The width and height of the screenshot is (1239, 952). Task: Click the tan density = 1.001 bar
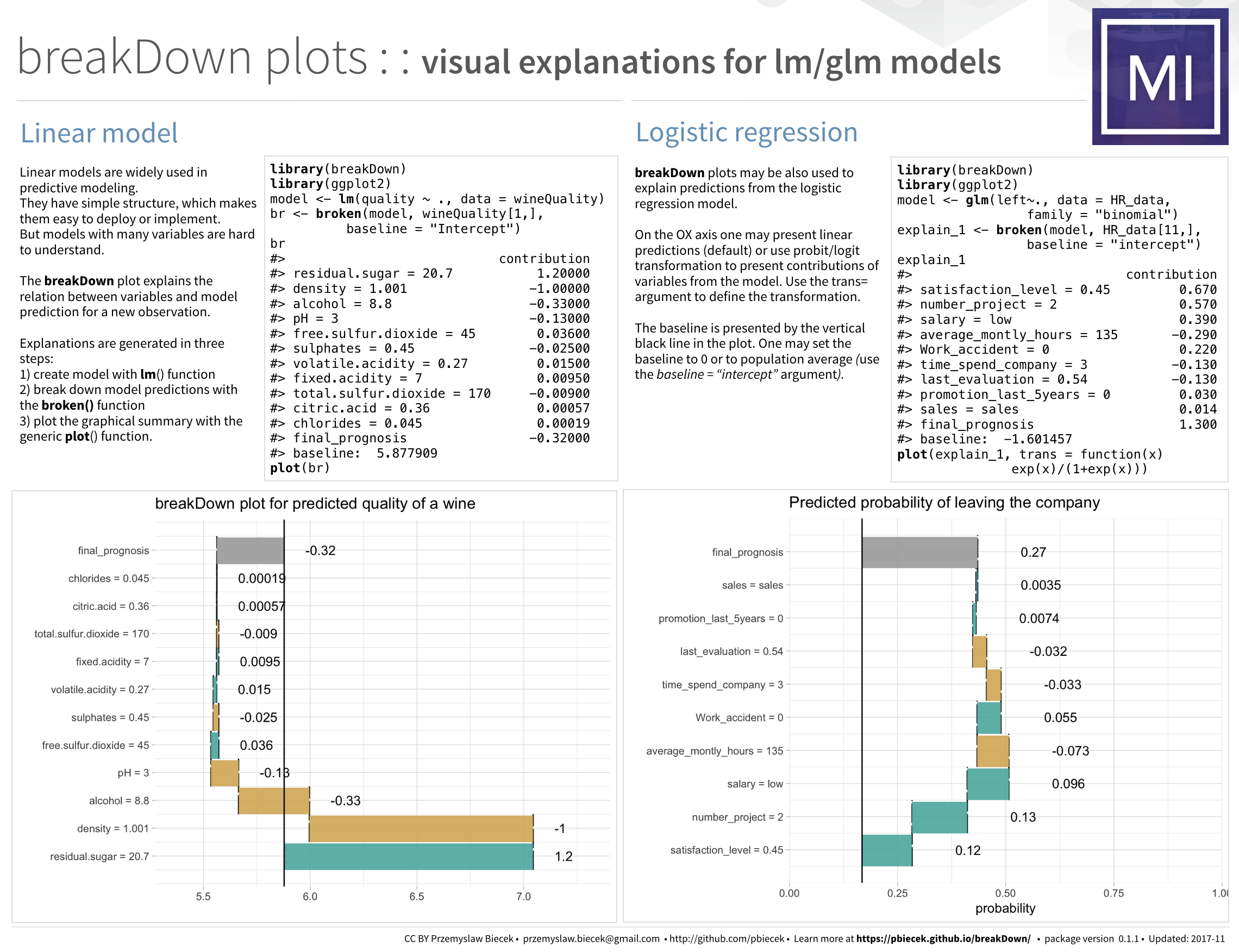(421, 829)
